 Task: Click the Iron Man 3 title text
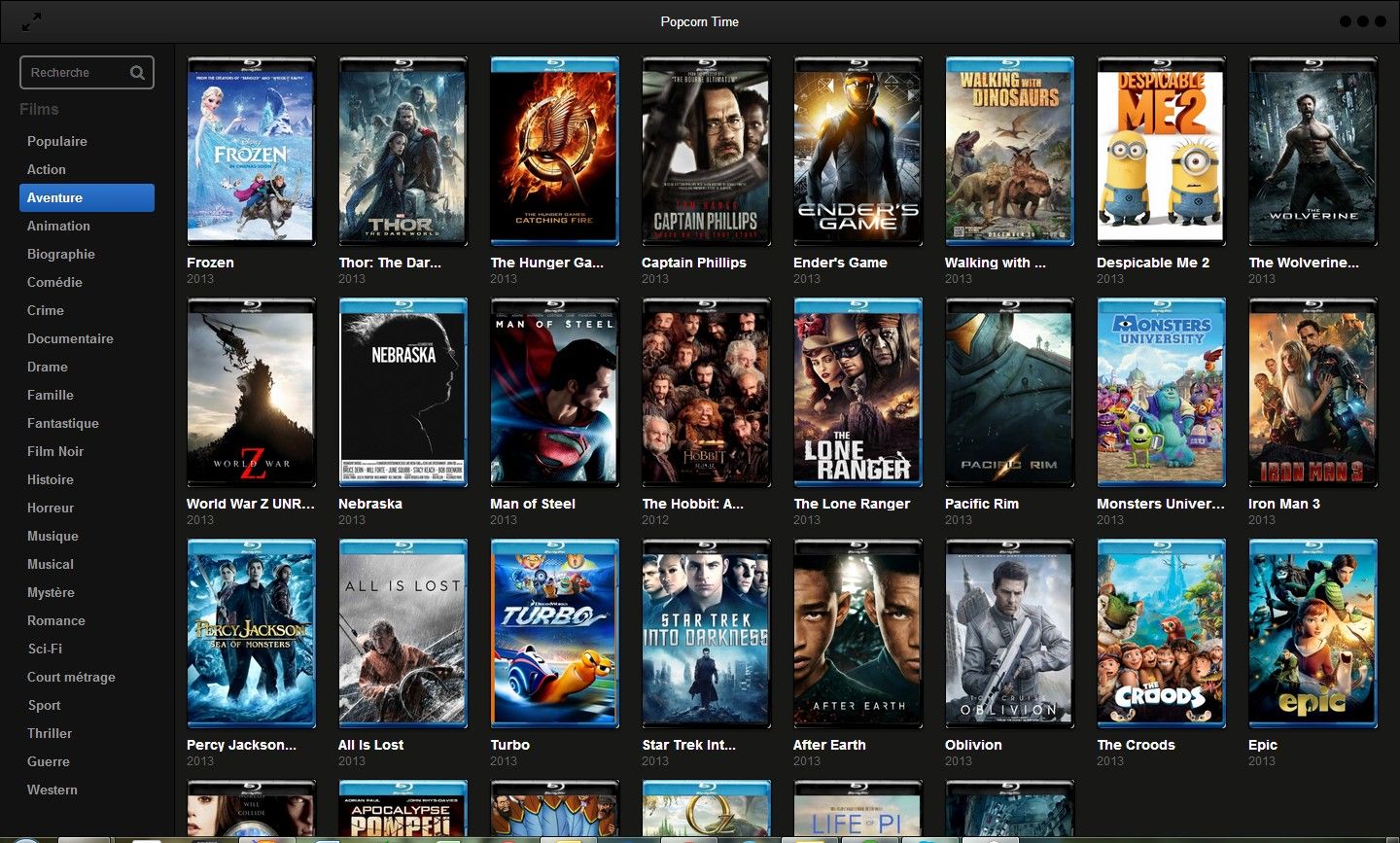pos(1284,504)
